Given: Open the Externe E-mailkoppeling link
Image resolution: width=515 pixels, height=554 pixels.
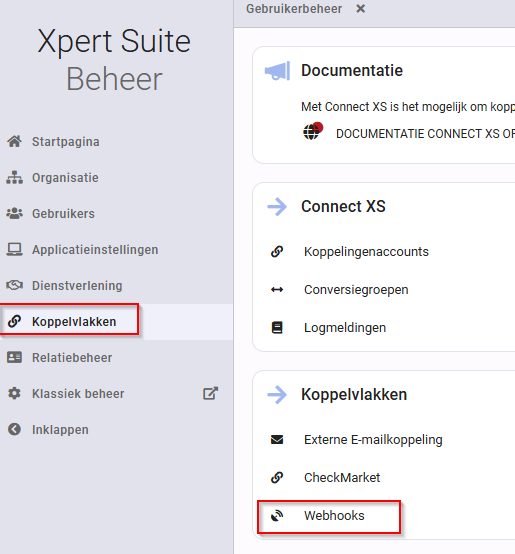Looking at the screenshot, I should [x=373, y=440].
